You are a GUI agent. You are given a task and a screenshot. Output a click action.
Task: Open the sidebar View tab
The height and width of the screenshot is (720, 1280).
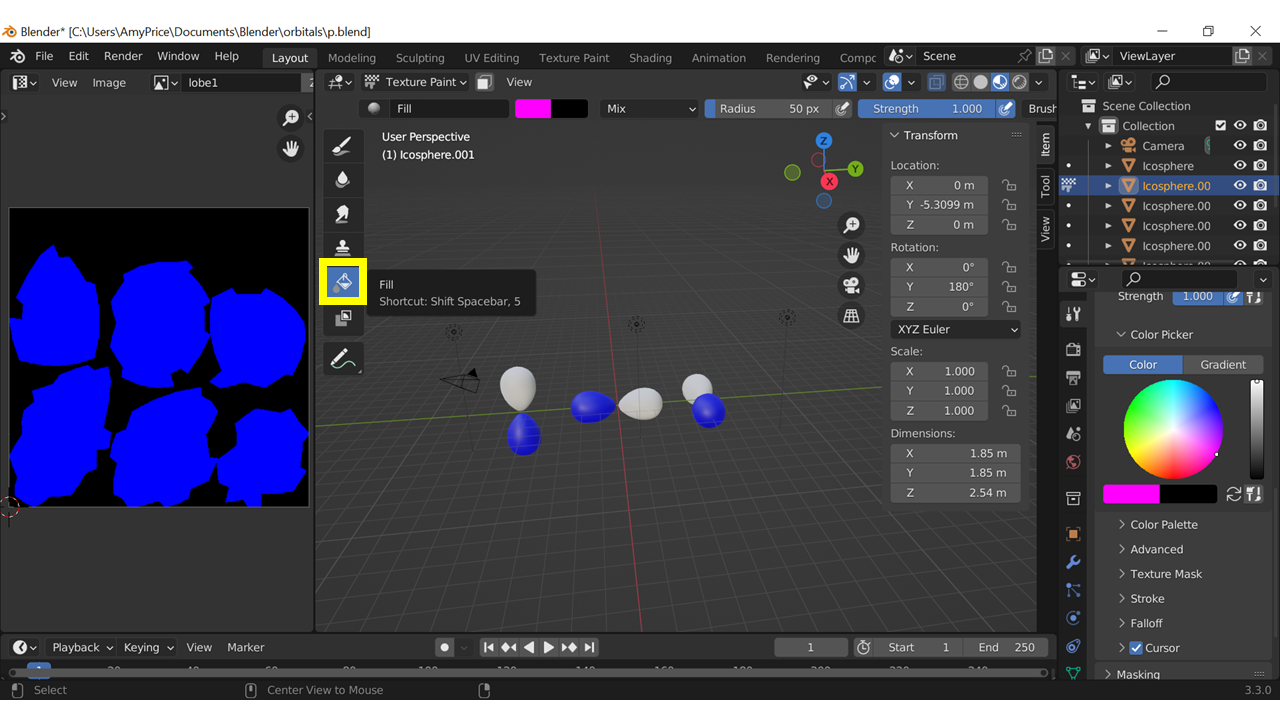(x=1046, y=229)
